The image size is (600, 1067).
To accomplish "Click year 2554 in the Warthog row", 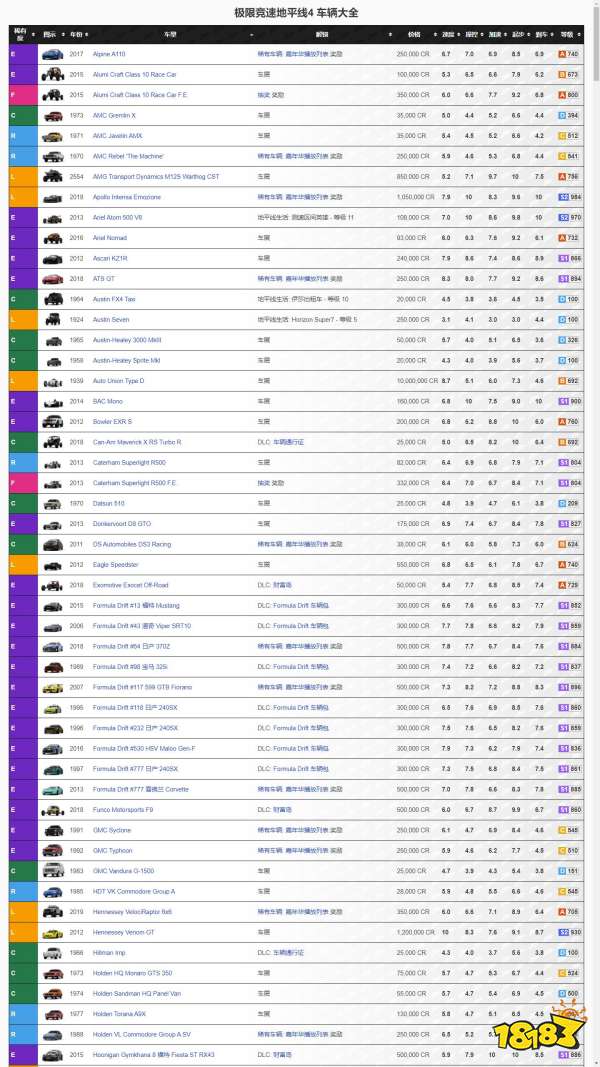I will pos(76,177).
